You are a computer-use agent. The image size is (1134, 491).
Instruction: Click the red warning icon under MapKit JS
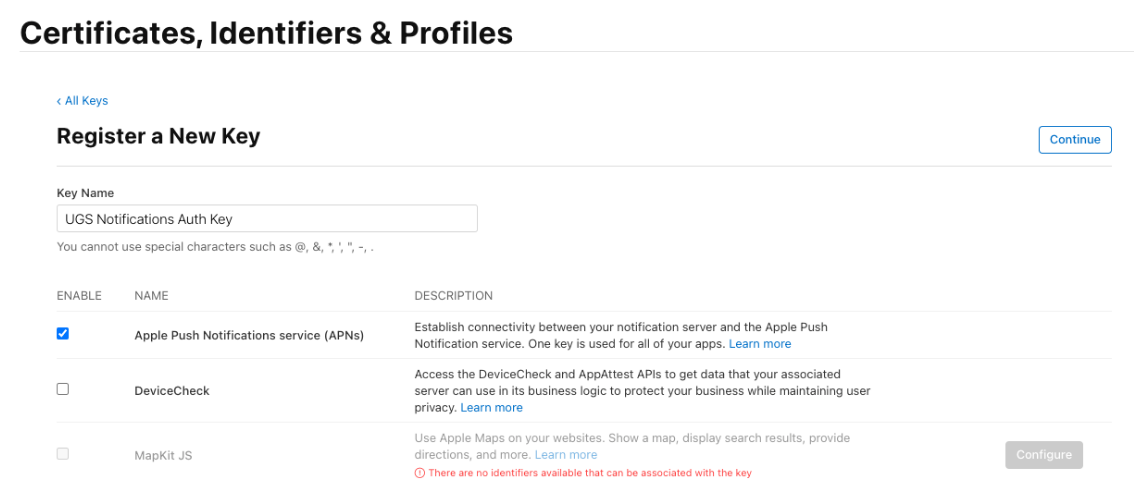click(420, 473)
